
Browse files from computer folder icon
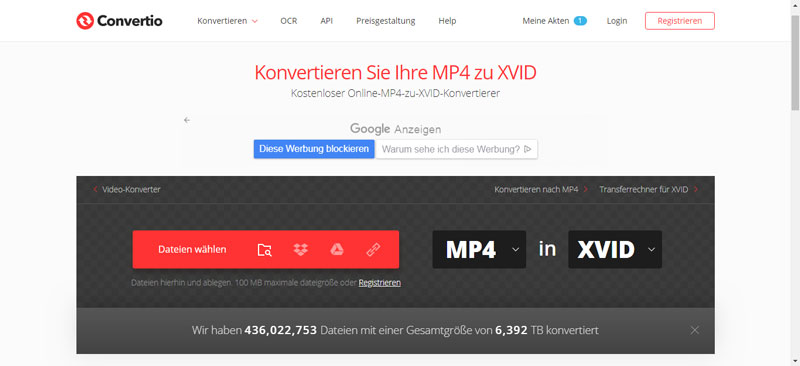pos(264,250)
